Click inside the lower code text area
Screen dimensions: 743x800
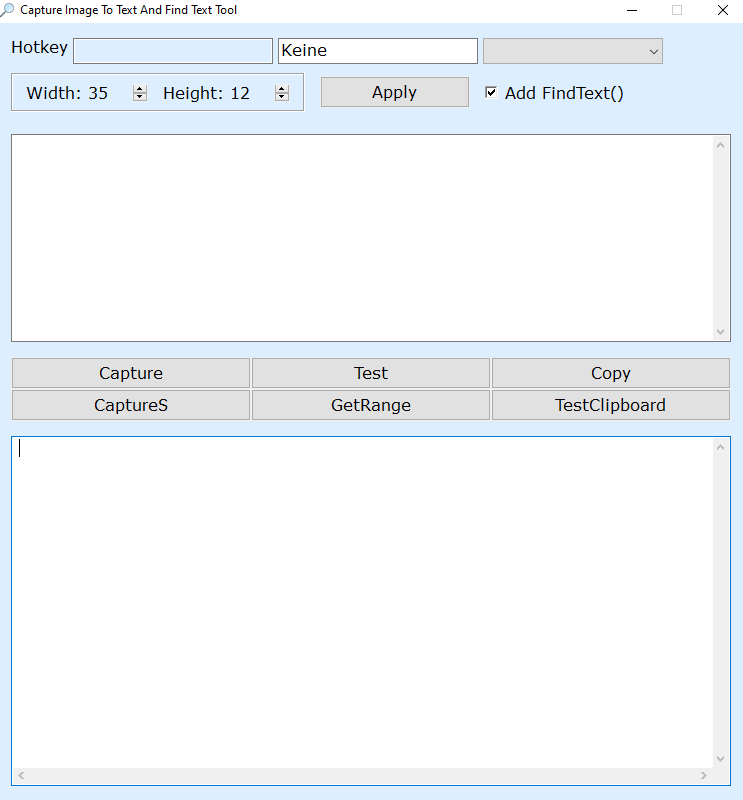coord(362,602)
